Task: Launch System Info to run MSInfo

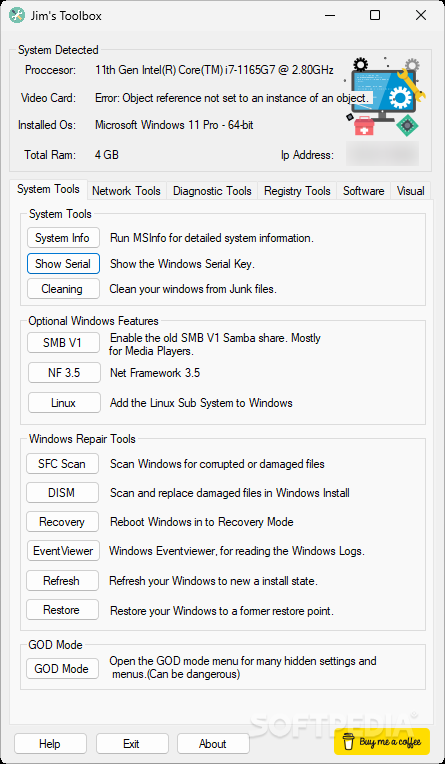Action: (x=62, y=238)
